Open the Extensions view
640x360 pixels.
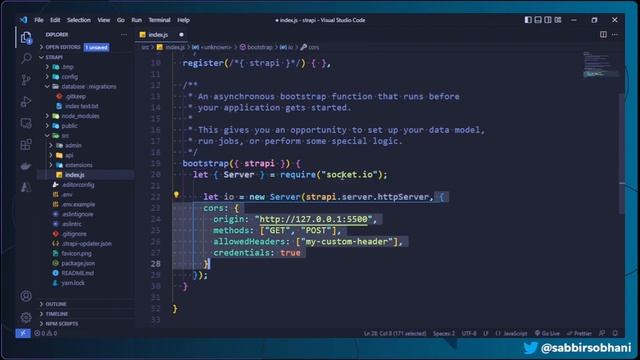(26, 144)
